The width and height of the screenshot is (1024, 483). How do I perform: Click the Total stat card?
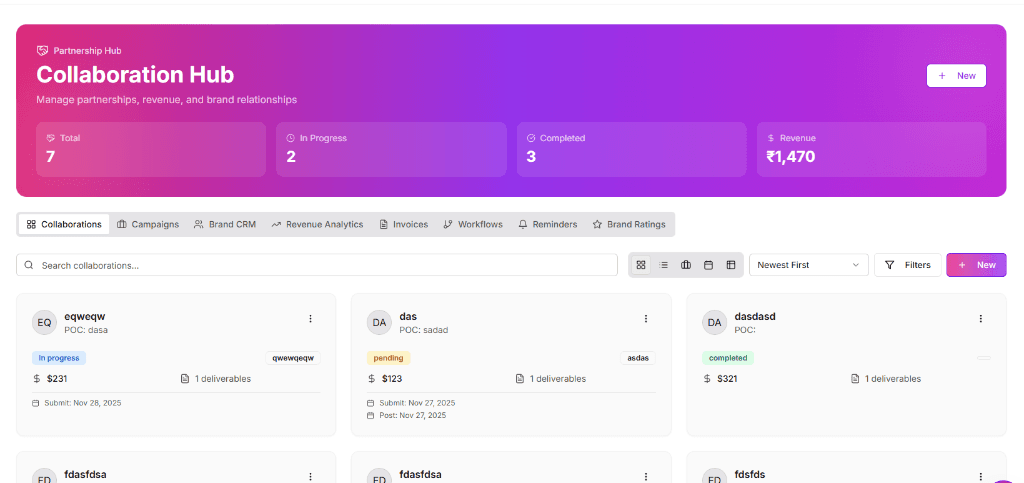click(x=151, y=149)
